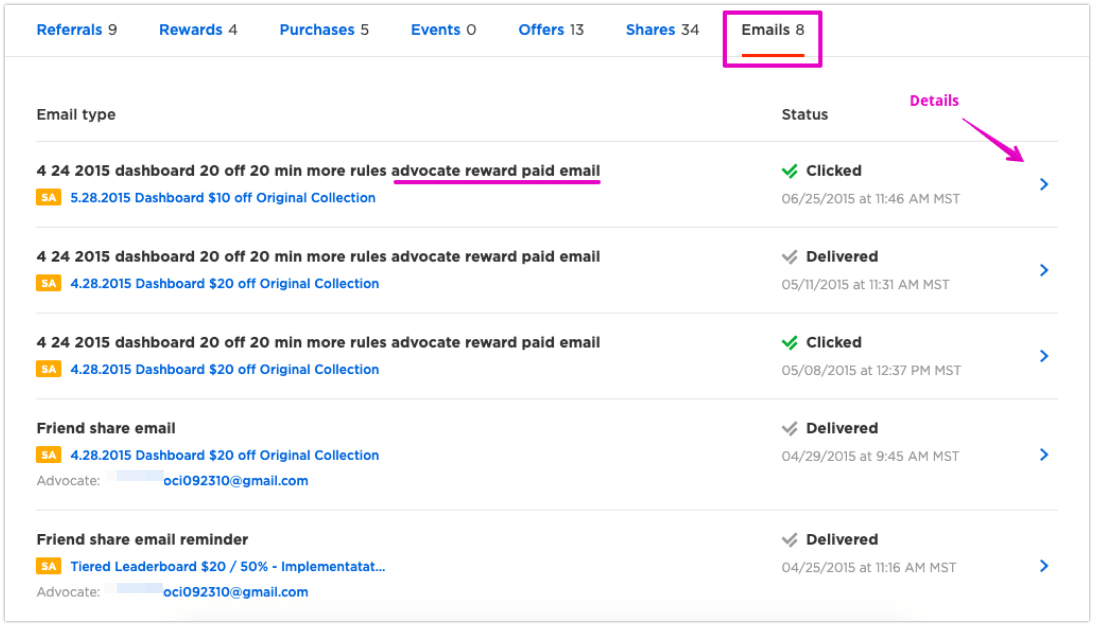
Task: Go to the Purchases tab
Action: [x=324, y=30]
